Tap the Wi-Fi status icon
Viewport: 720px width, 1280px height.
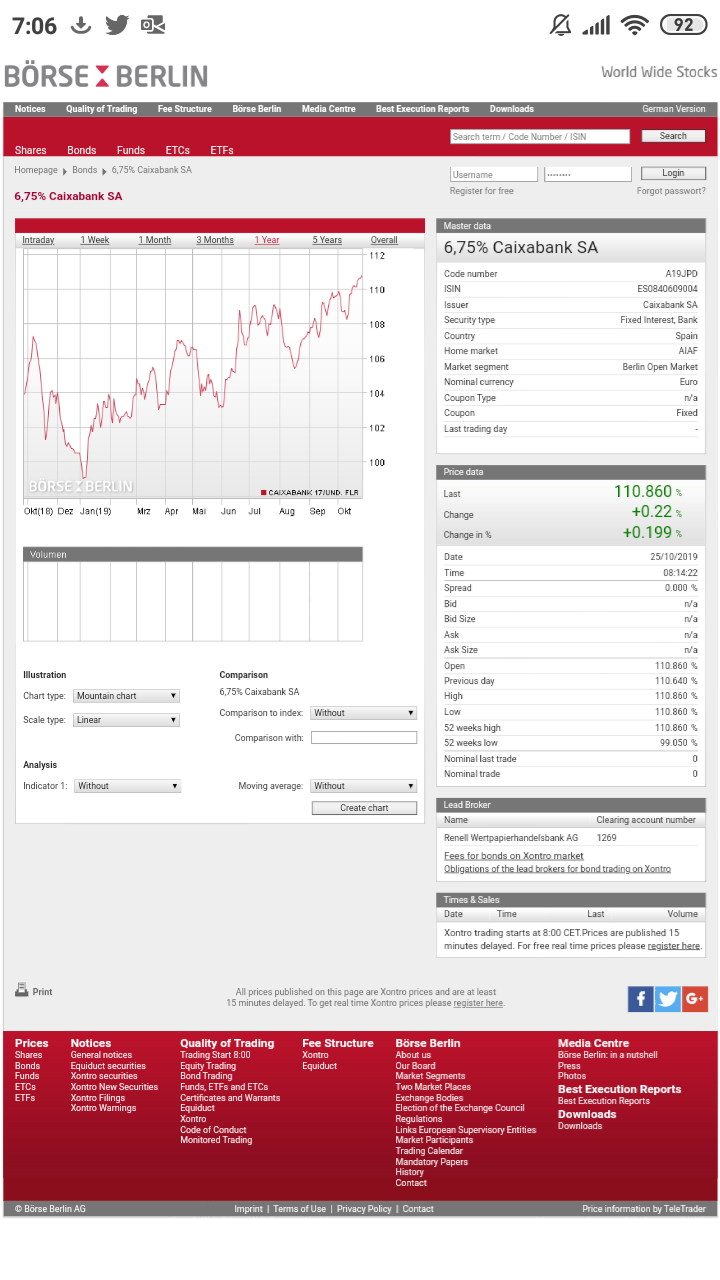coord(634,25)
